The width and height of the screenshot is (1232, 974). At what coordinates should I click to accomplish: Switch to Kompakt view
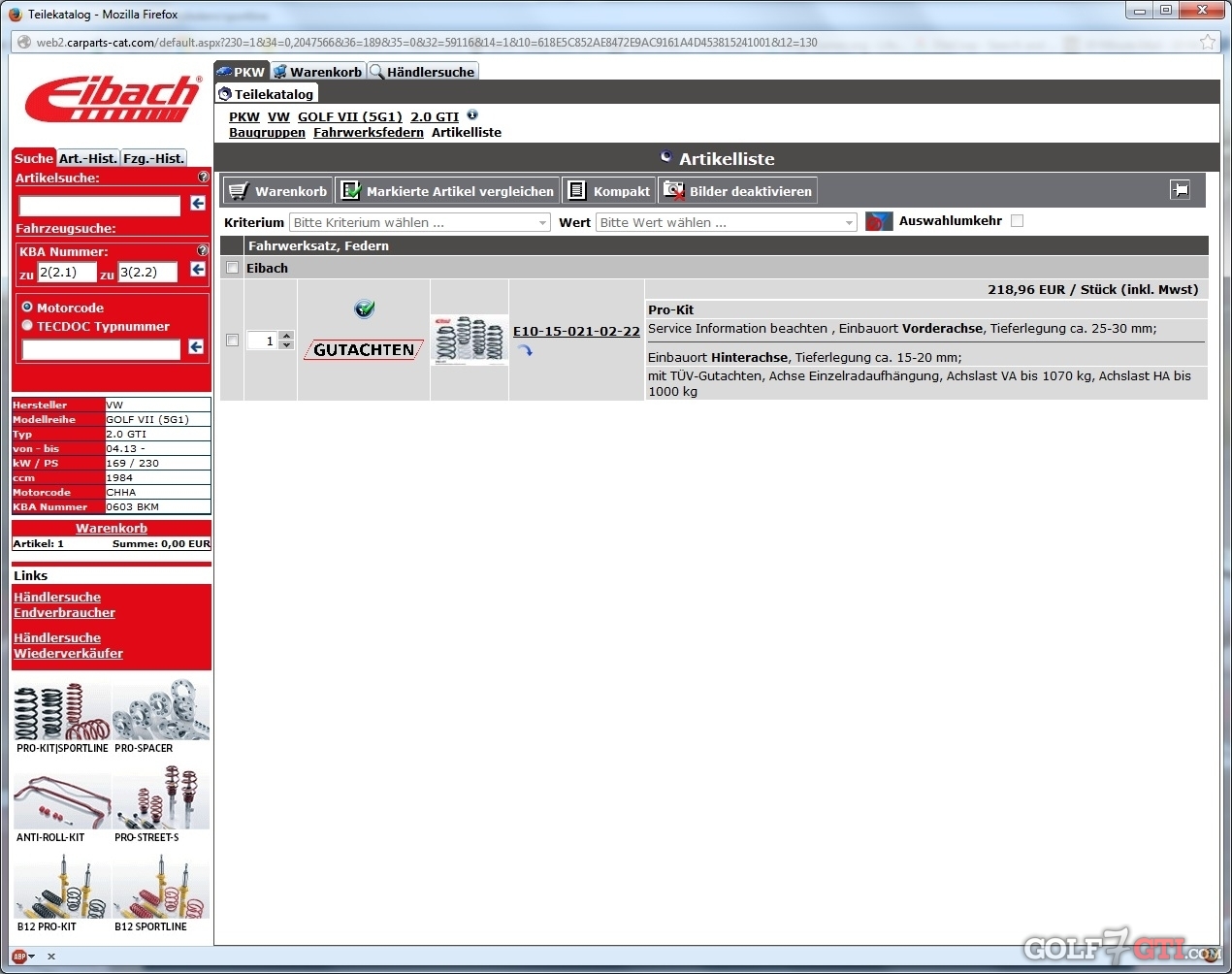(609, 191)
